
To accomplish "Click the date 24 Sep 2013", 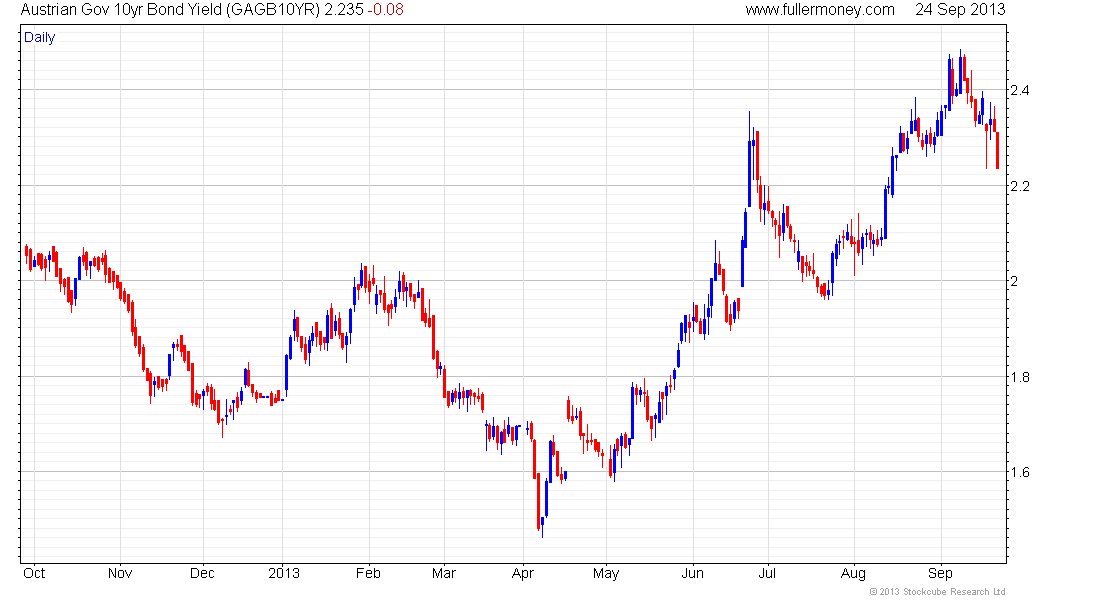I will pos(960,10).
